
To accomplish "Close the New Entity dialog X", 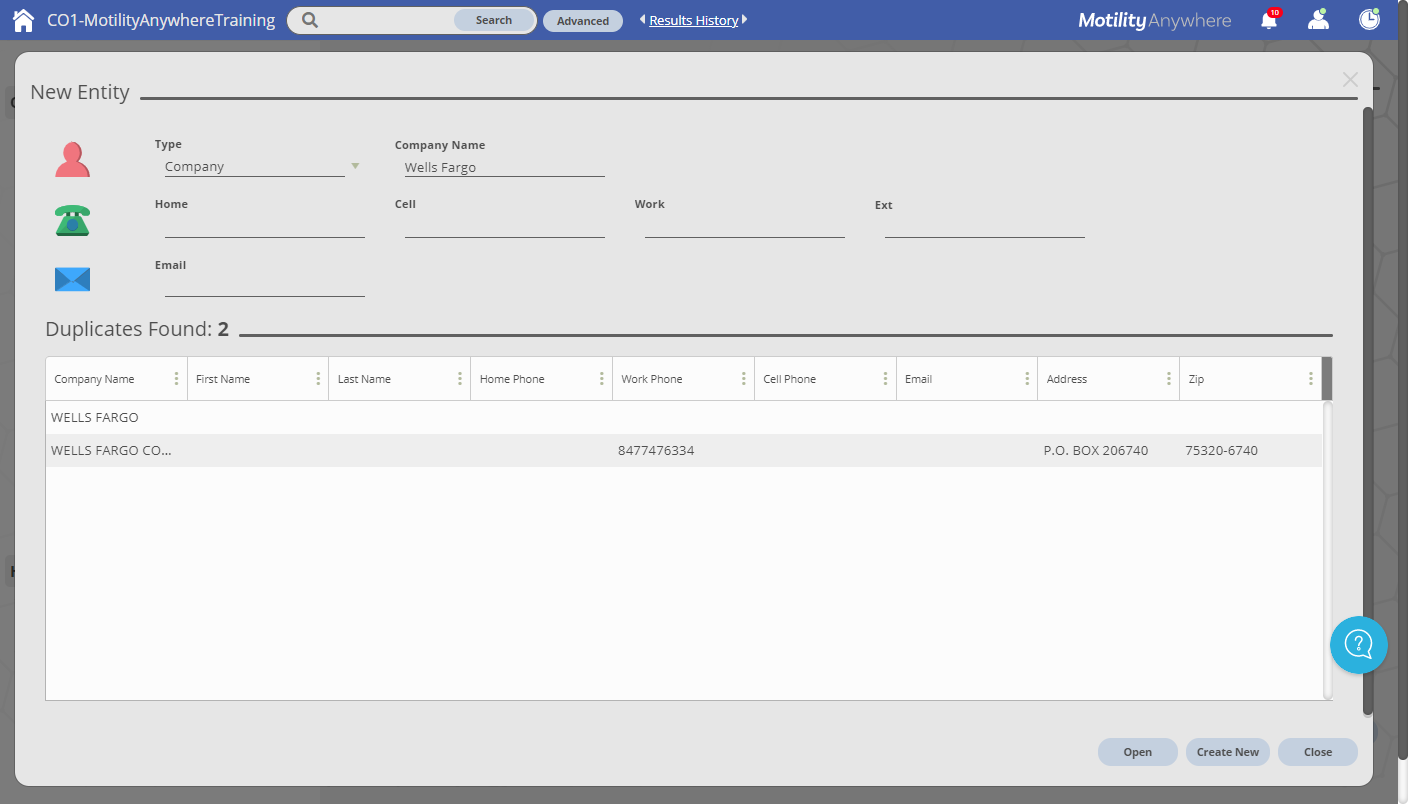I will coord(1350,79).
